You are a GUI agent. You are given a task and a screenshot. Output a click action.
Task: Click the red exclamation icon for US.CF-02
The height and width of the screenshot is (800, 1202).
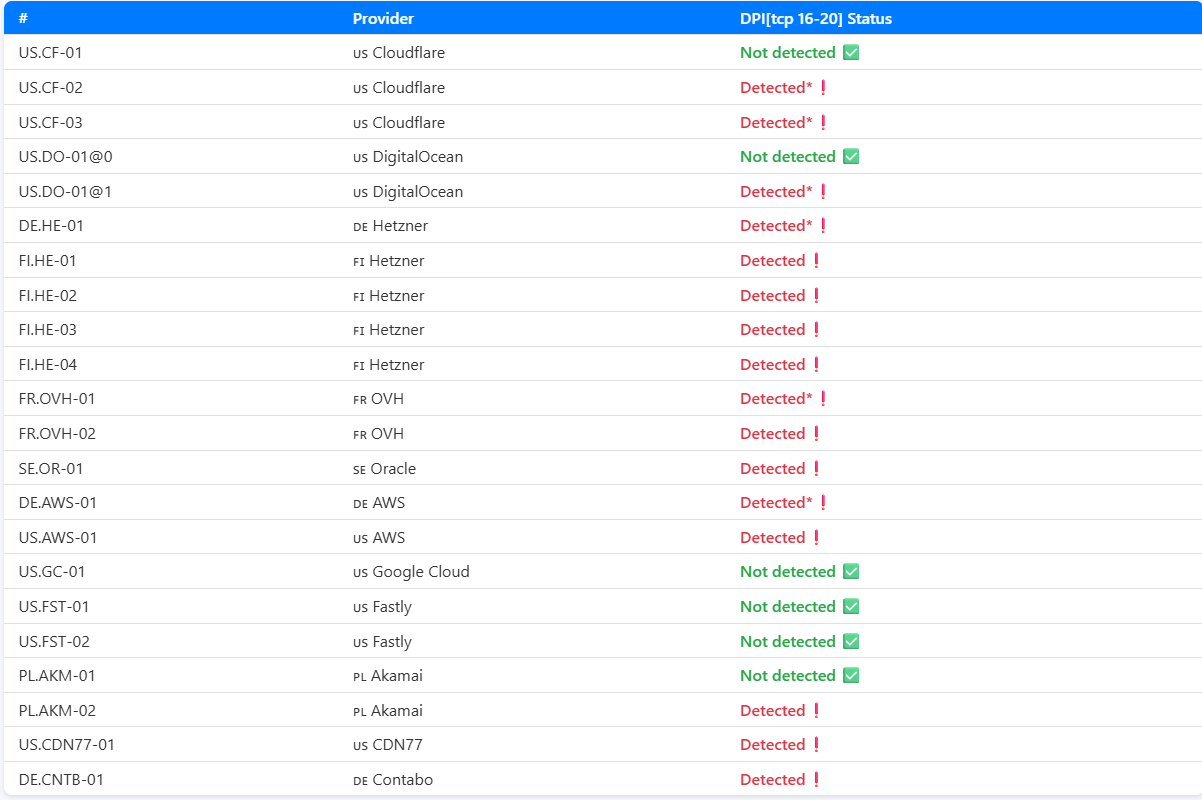tap(823, 88)
